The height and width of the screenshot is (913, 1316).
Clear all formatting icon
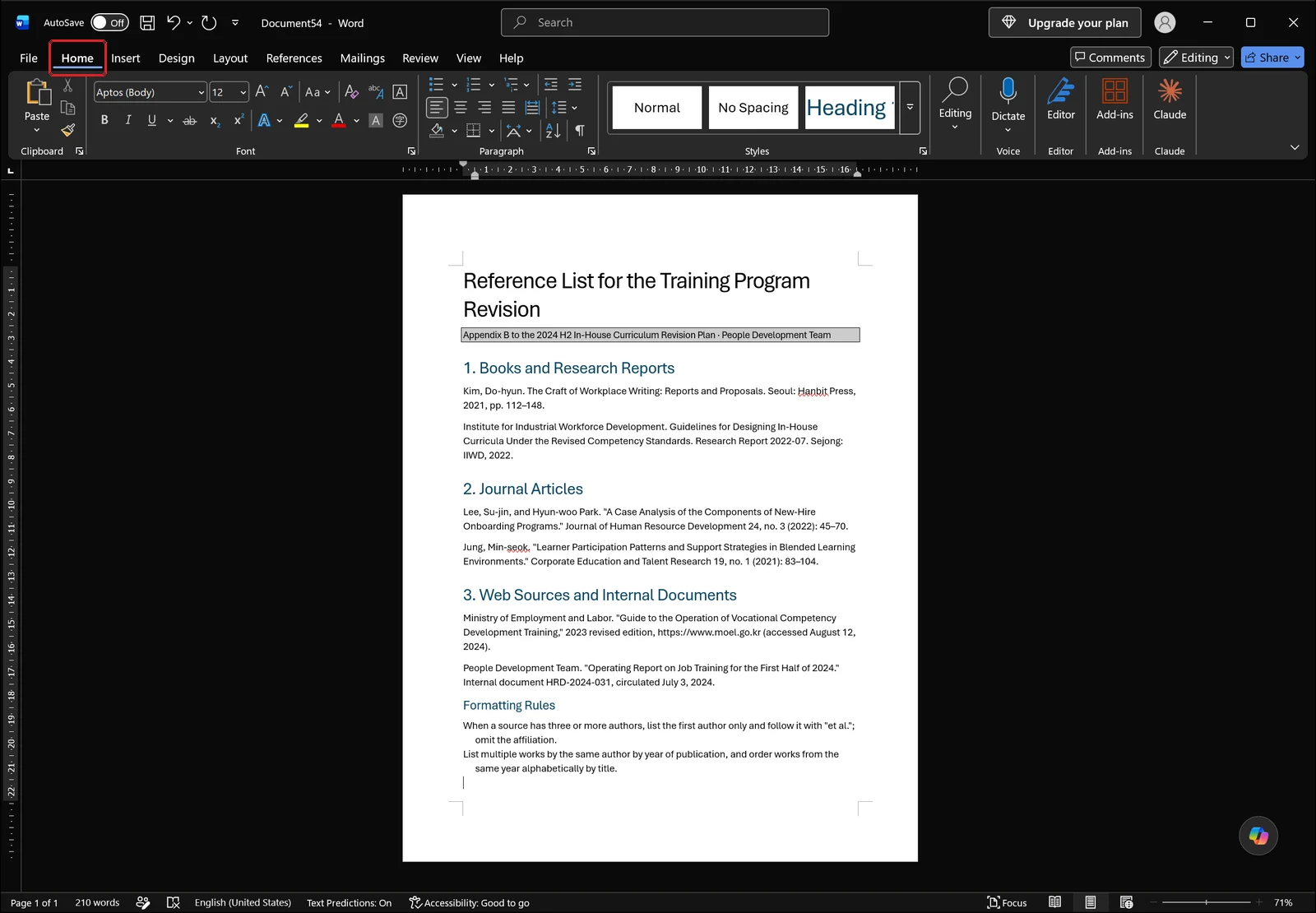351,92
